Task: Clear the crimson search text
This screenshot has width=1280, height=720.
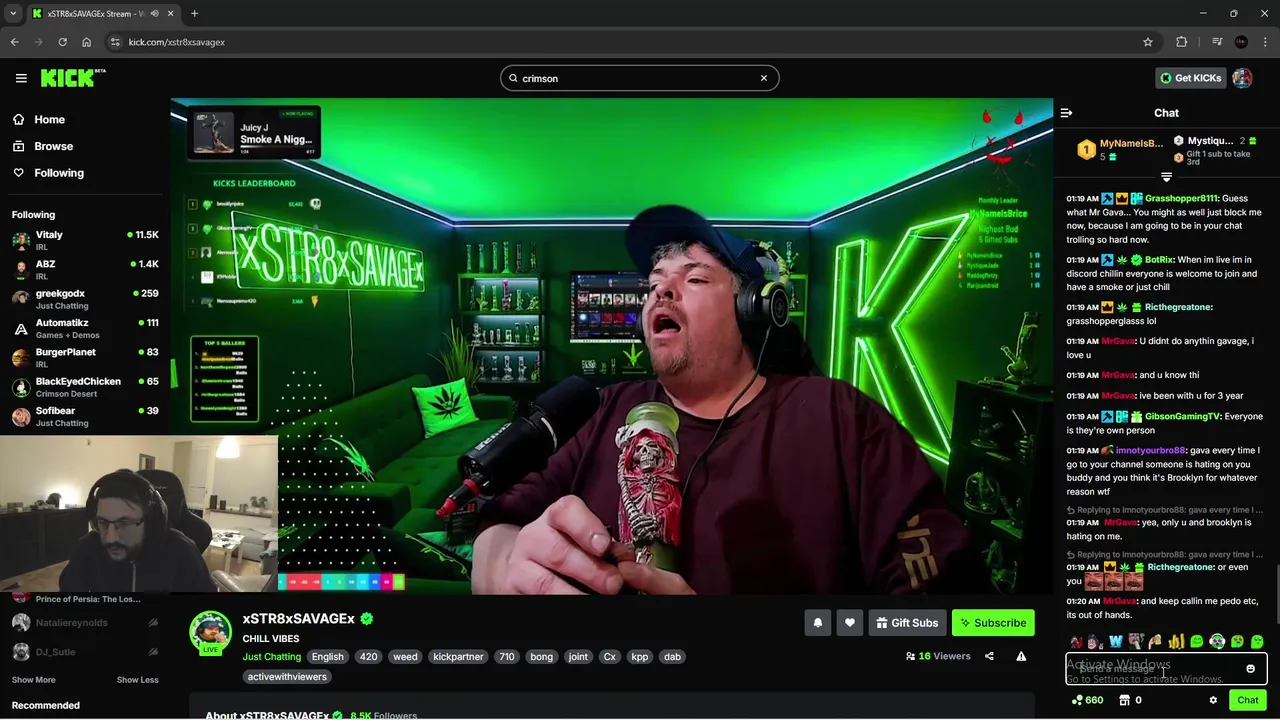Action: pyautogui.click(x=764, y=78)
